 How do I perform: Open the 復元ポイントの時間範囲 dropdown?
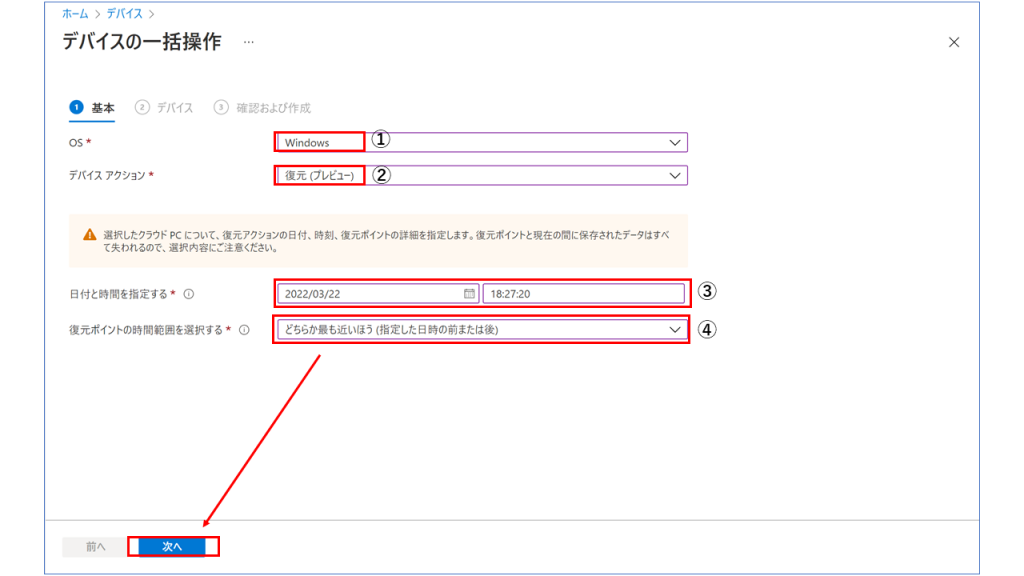(x=481, y=330)
